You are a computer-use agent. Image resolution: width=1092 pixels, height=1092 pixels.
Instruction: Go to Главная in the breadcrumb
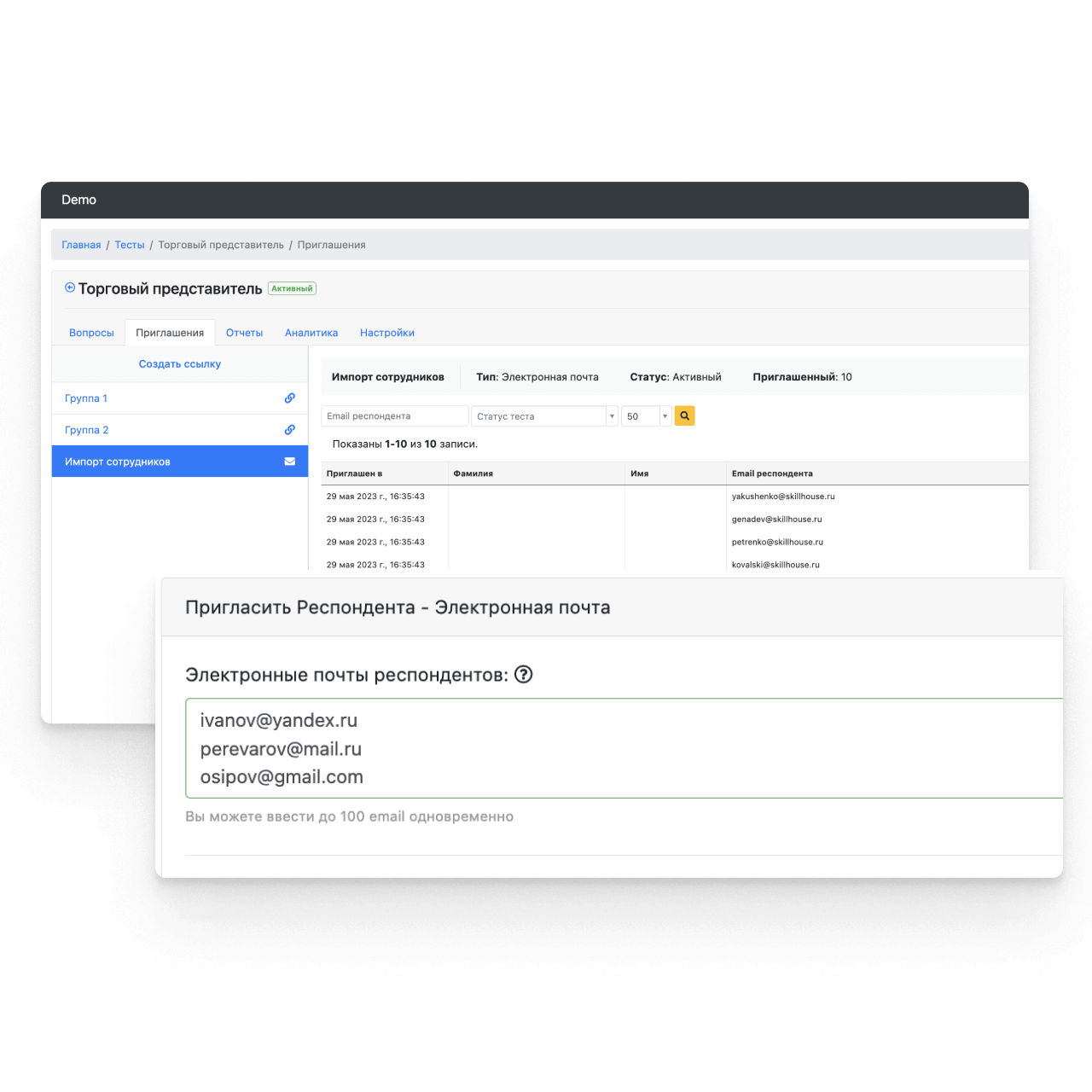point(81,245)
